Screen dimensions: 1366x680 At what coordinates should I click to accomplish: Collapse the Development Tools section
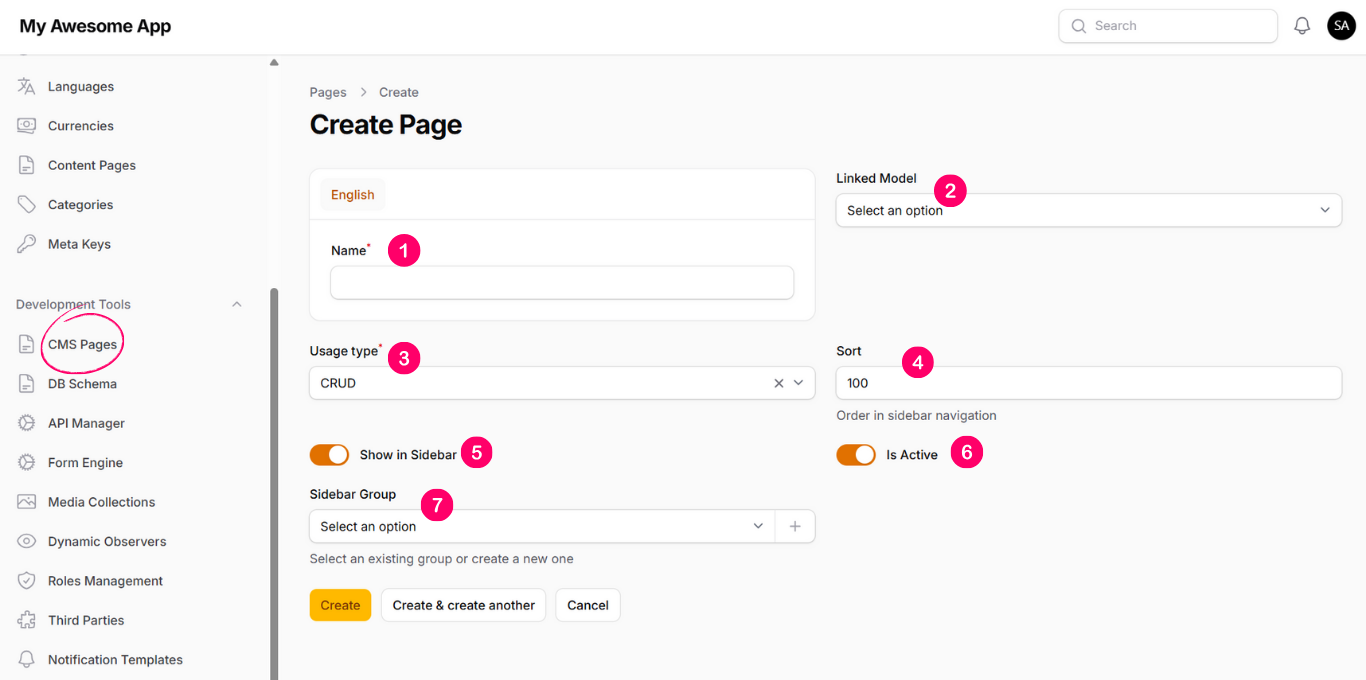237,304
